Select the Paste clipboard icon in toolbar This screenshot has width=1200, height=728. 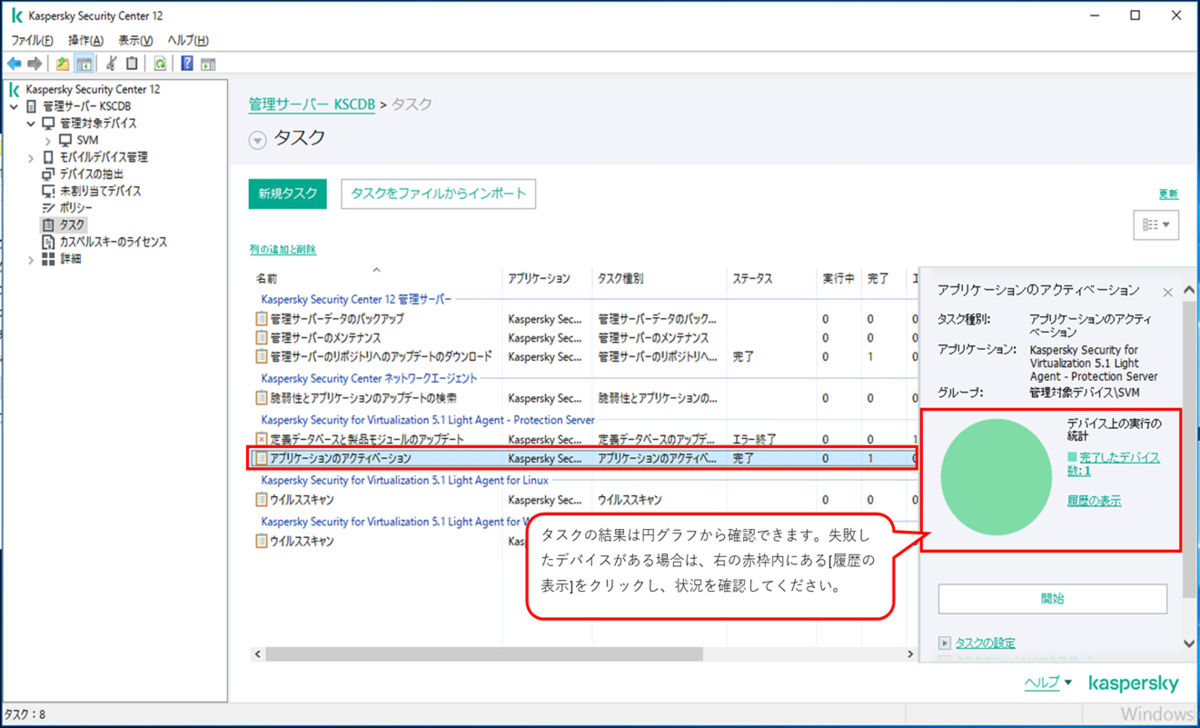[131, 63]
